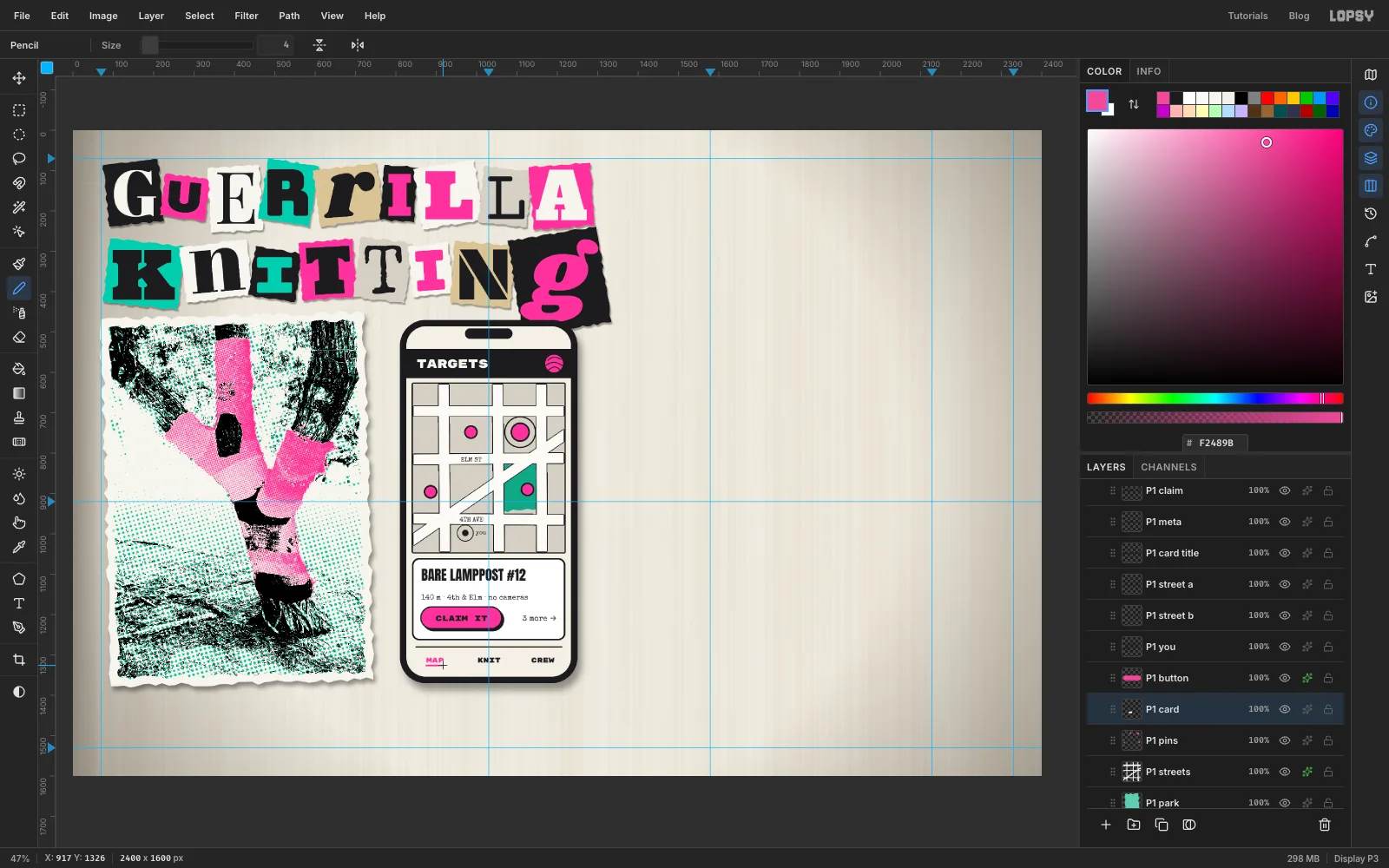Select the Move tool
This screenshot has width=1389, height=868.
tap(19, 78)
